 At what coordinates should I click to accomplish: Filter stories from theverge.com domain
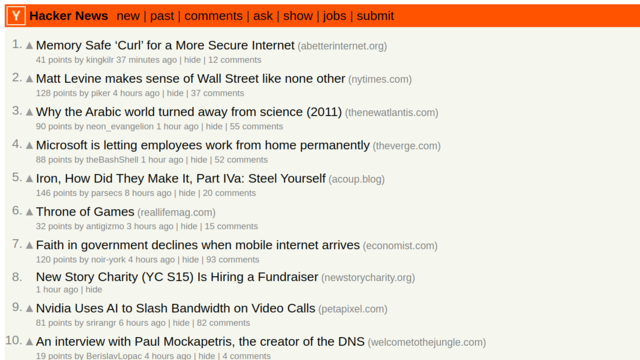pos(407,146)
